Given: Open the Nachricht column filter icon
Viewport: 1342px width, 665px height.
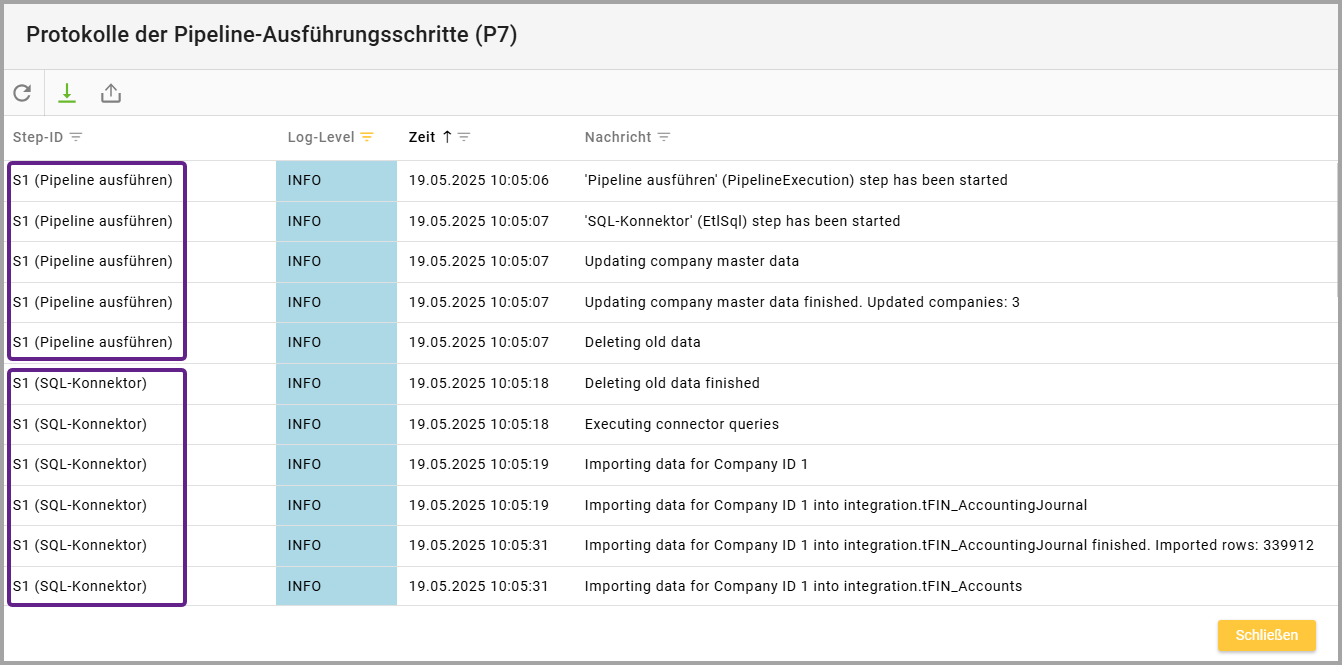Looking at the screenshot, I should (664, 137).
